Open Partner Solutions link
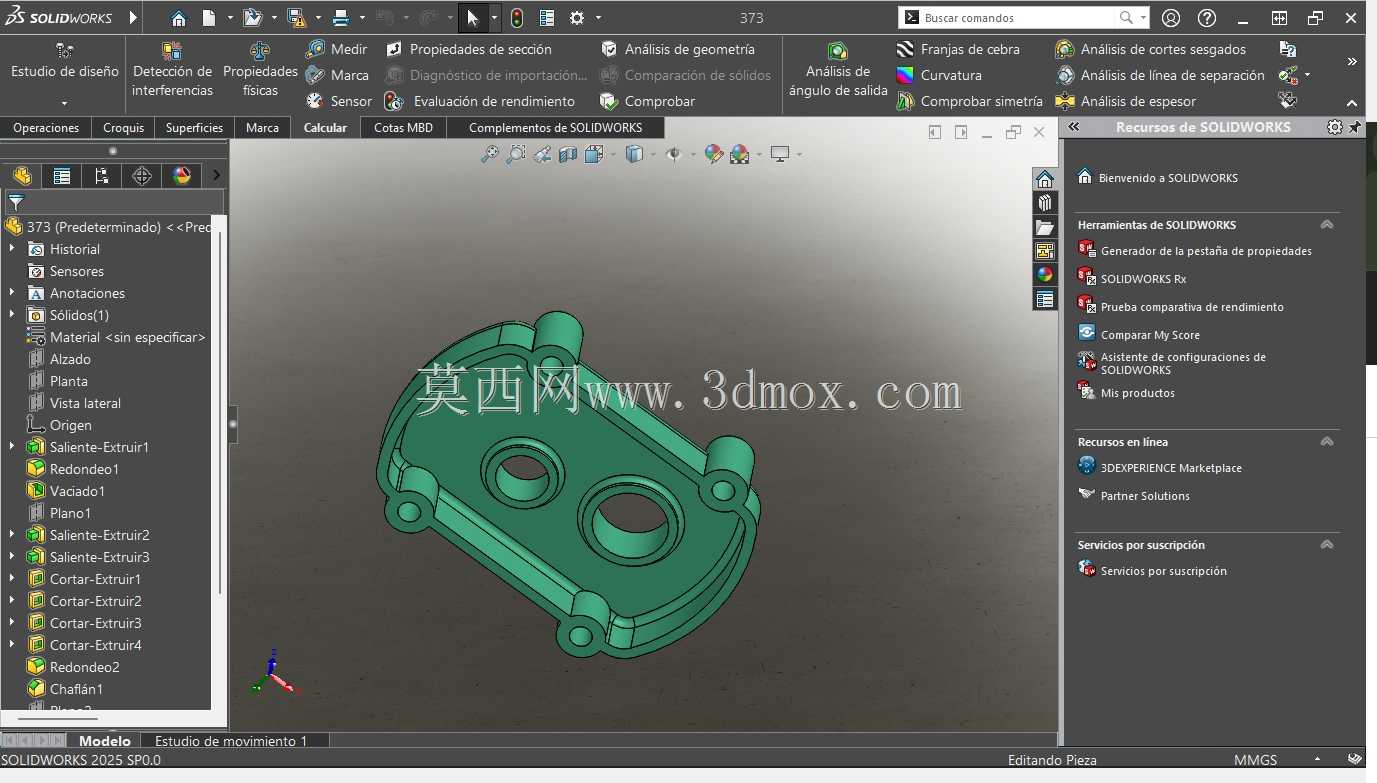1377x783 pixels. [x=1145, y=496]
